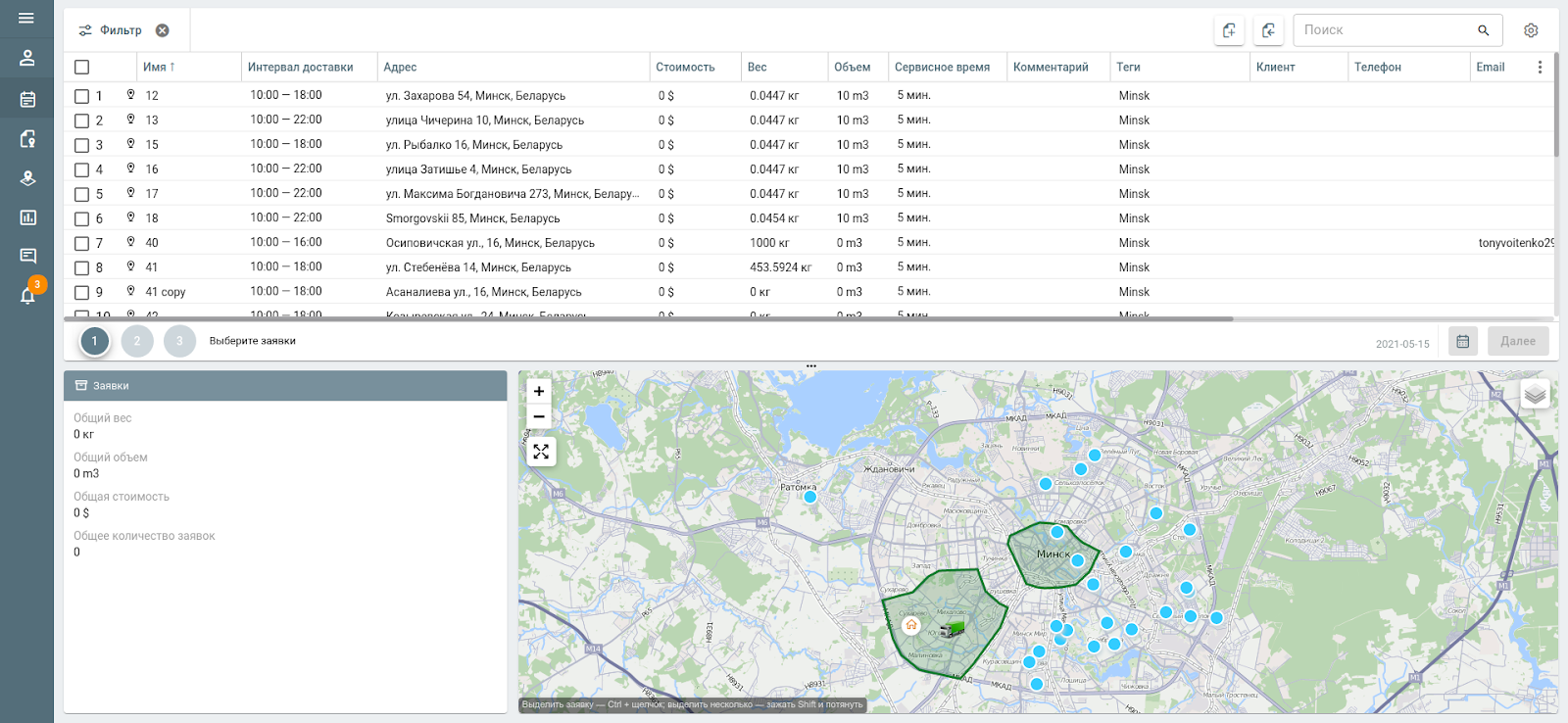The height and width of the screenshot is (723, 1568).
Task: Select the checkbox for row 1
Action: click(x=82, y=96)
